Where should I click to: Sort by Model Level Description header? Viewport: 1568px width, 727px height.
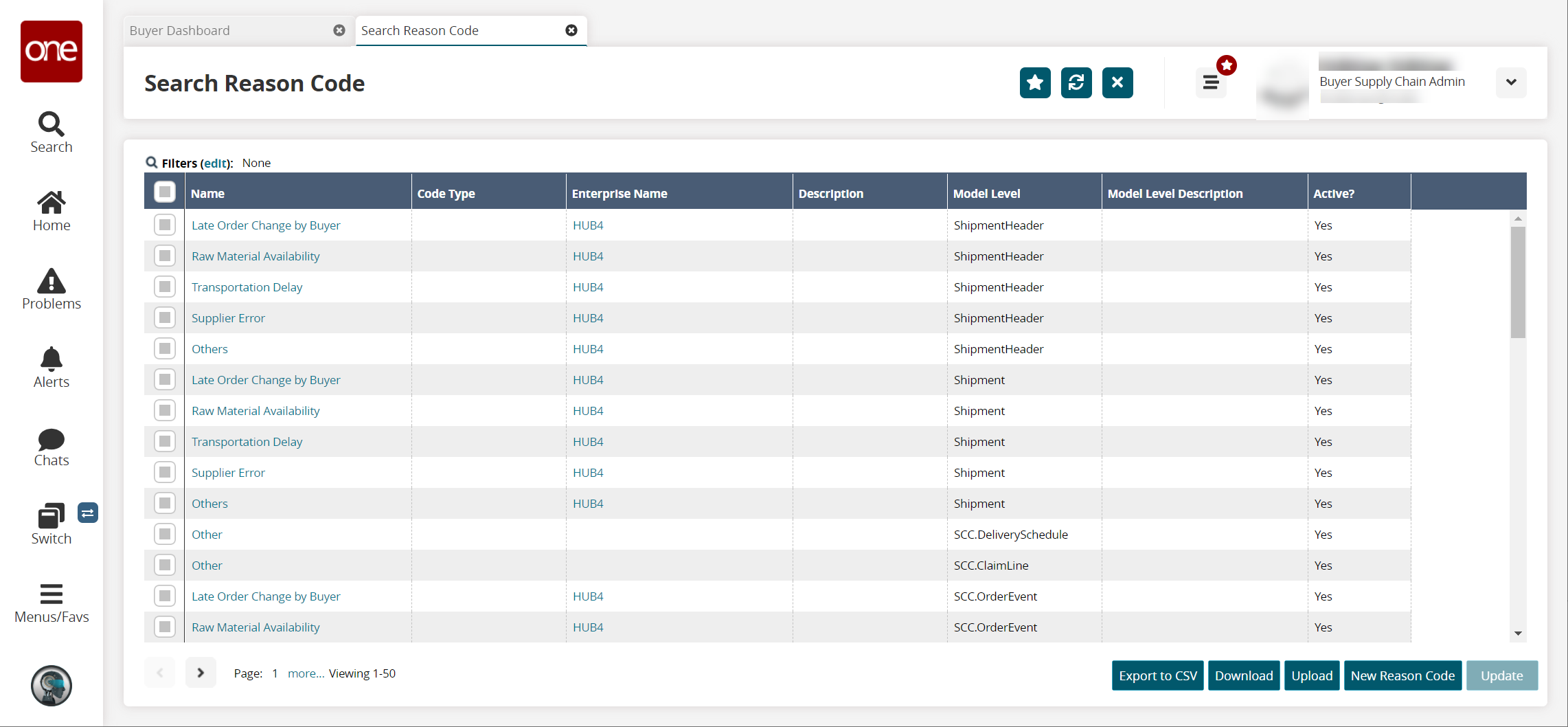(1204, 193)
